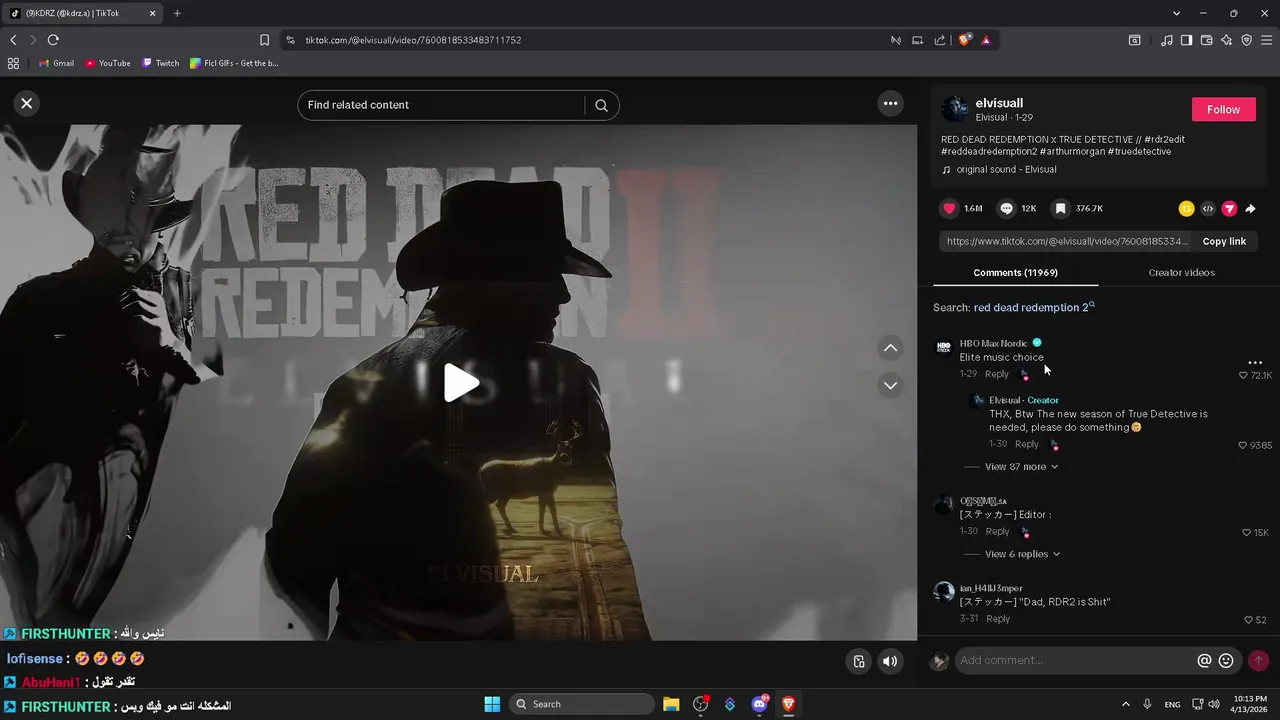
Task: Open elvisuall profile avatar
Action: (954, 109)
